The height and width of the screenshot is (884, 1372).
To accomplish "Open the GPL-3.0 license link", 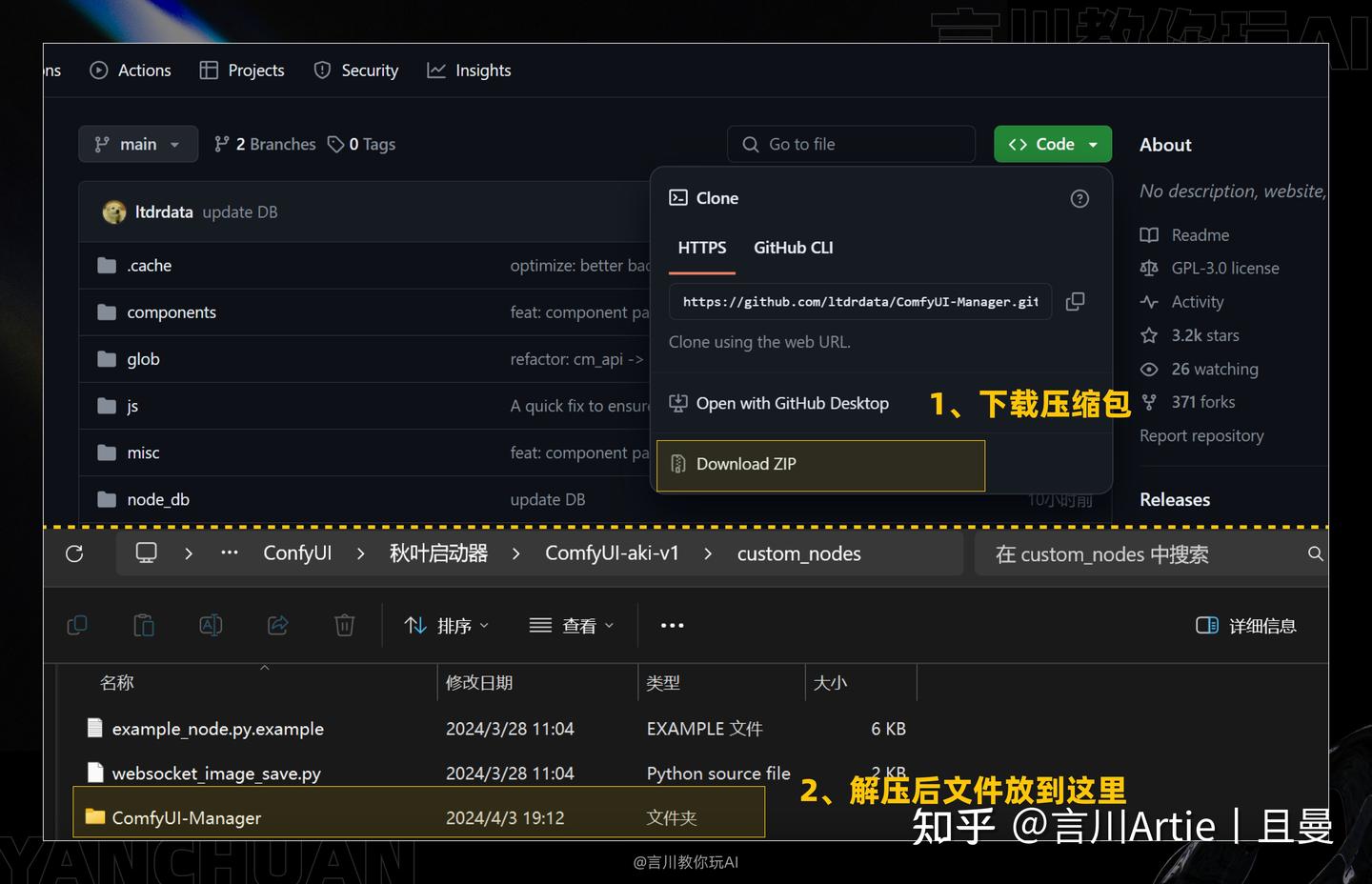I will [x=1209, y=269].
